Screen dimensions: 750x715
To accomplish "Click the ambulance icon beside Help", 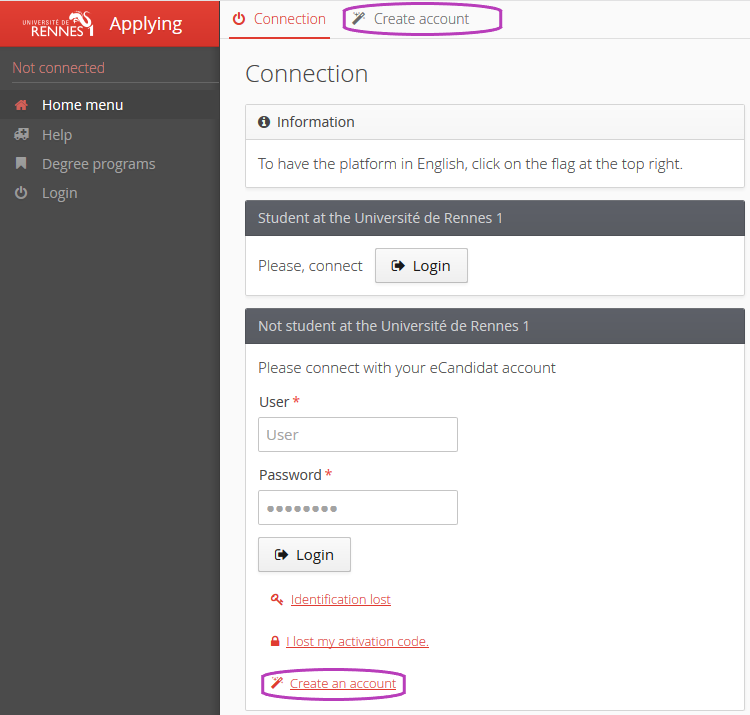I will click(21, 134).
